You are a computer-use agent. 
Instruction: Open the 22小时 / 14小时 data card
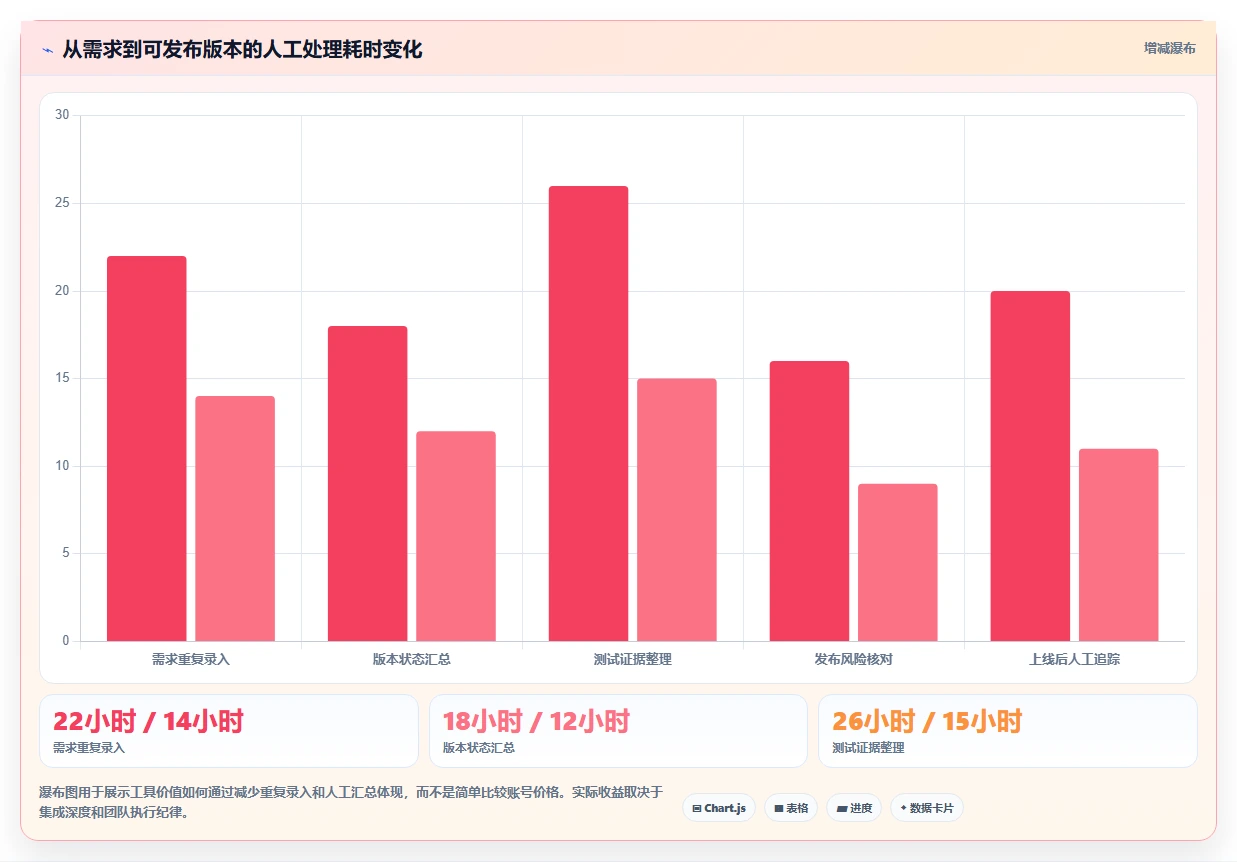(x=229, y=731)
